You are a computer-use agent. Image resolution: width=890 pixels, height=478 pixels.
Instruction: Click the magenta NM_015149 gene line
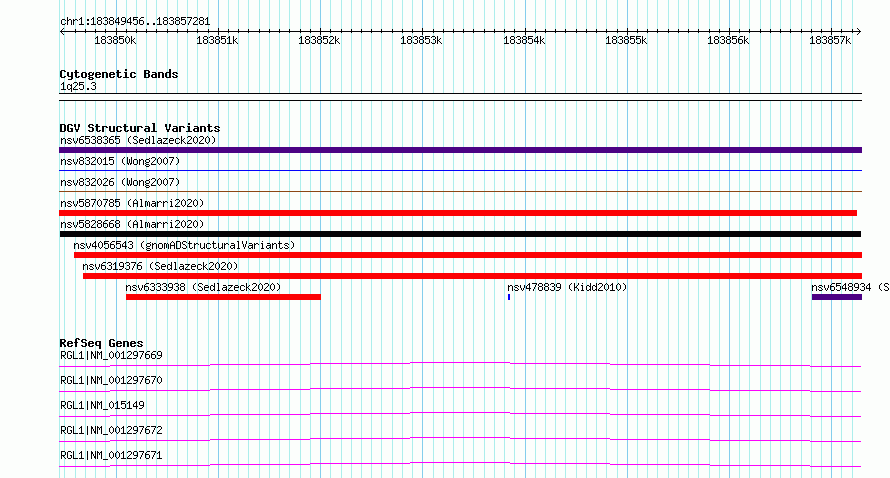coord(460,414)
